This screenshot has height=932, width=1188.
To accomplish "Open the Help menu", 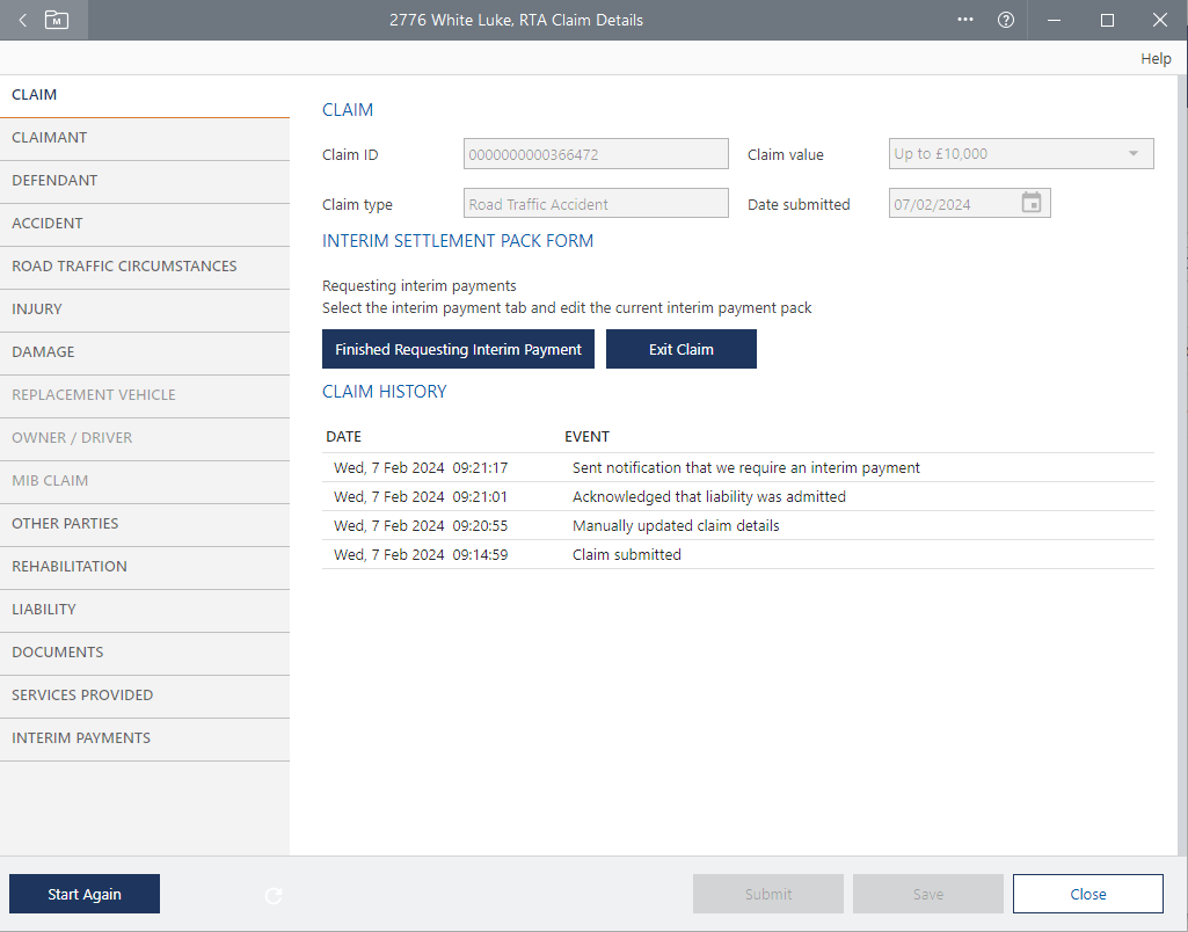I will point(1155,59).
